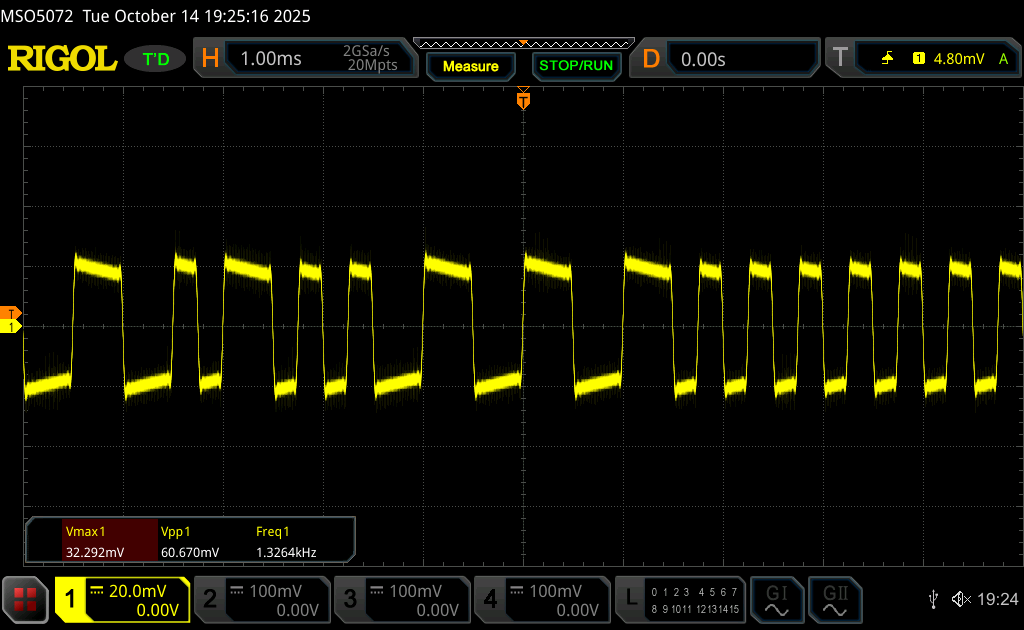This screenshot has width=1024, height=630.
Task: Enable channel 2
Action: [261, 599]
